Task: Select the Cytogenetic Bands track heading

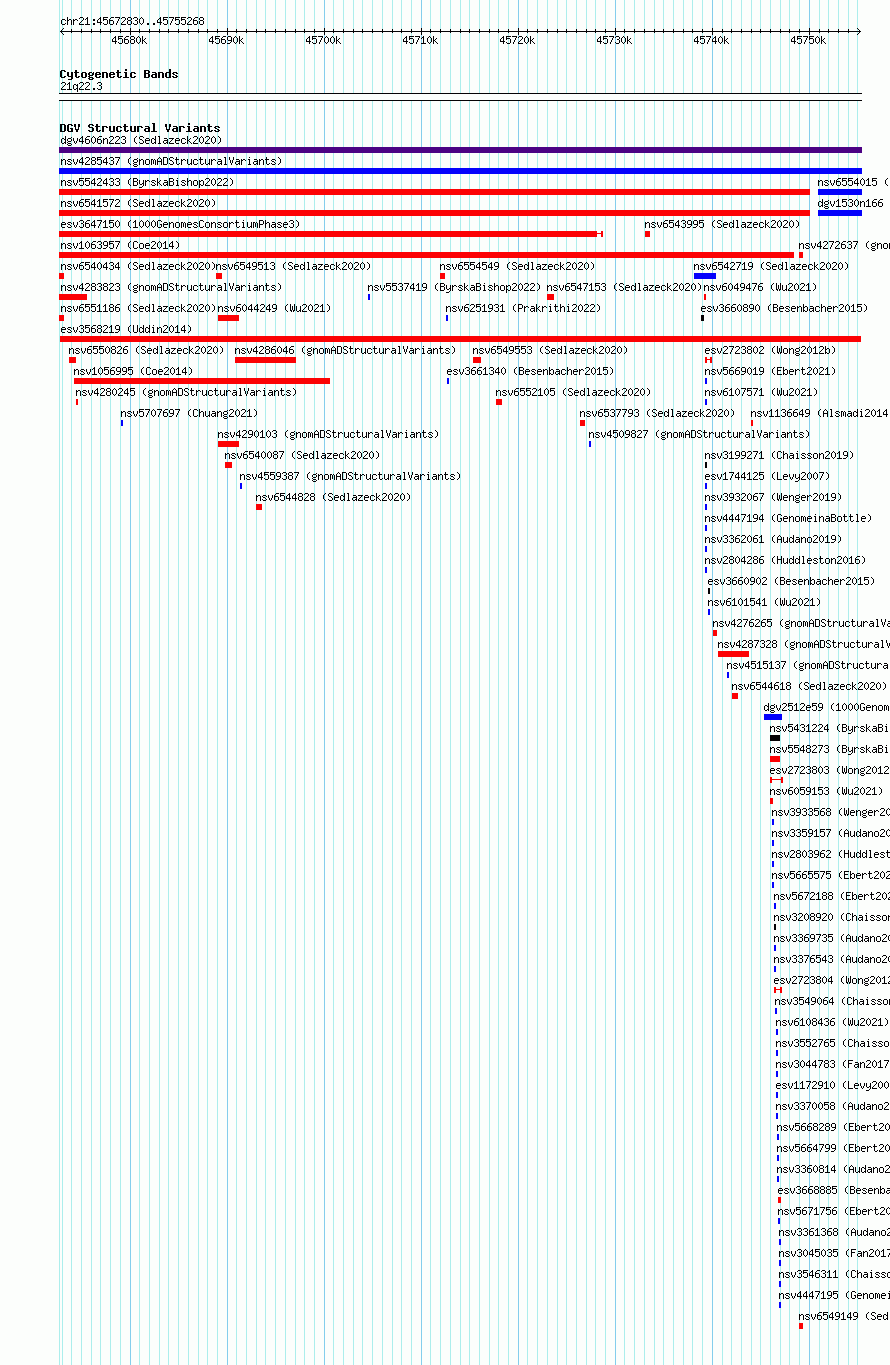Action: pos(119,74)
